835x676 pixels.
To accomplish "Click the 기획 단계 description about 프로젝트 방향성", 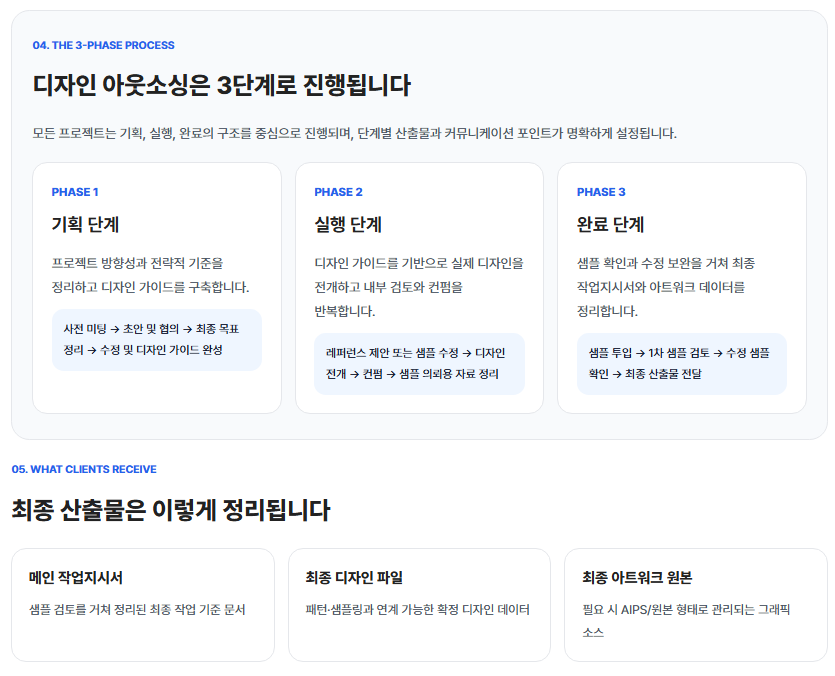I will point(150,275).
